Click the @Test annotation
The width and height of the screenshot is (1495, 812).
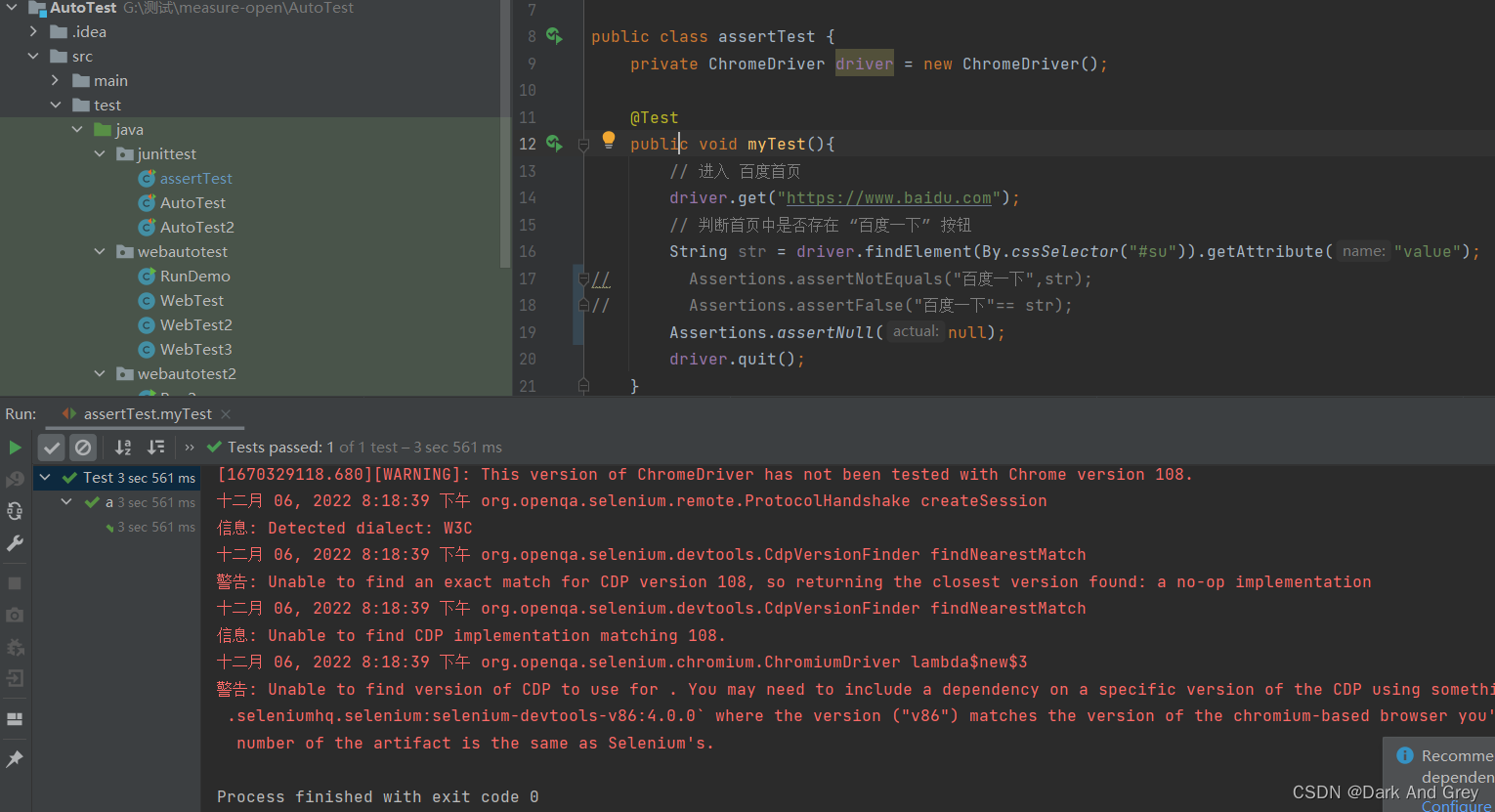(x=655, y=117)
